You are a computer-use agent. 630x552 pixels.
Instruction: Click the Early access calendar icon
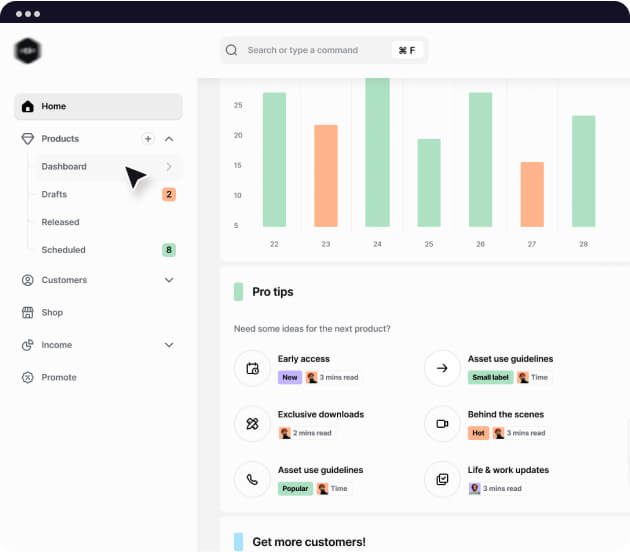click(x=252, y=368)
